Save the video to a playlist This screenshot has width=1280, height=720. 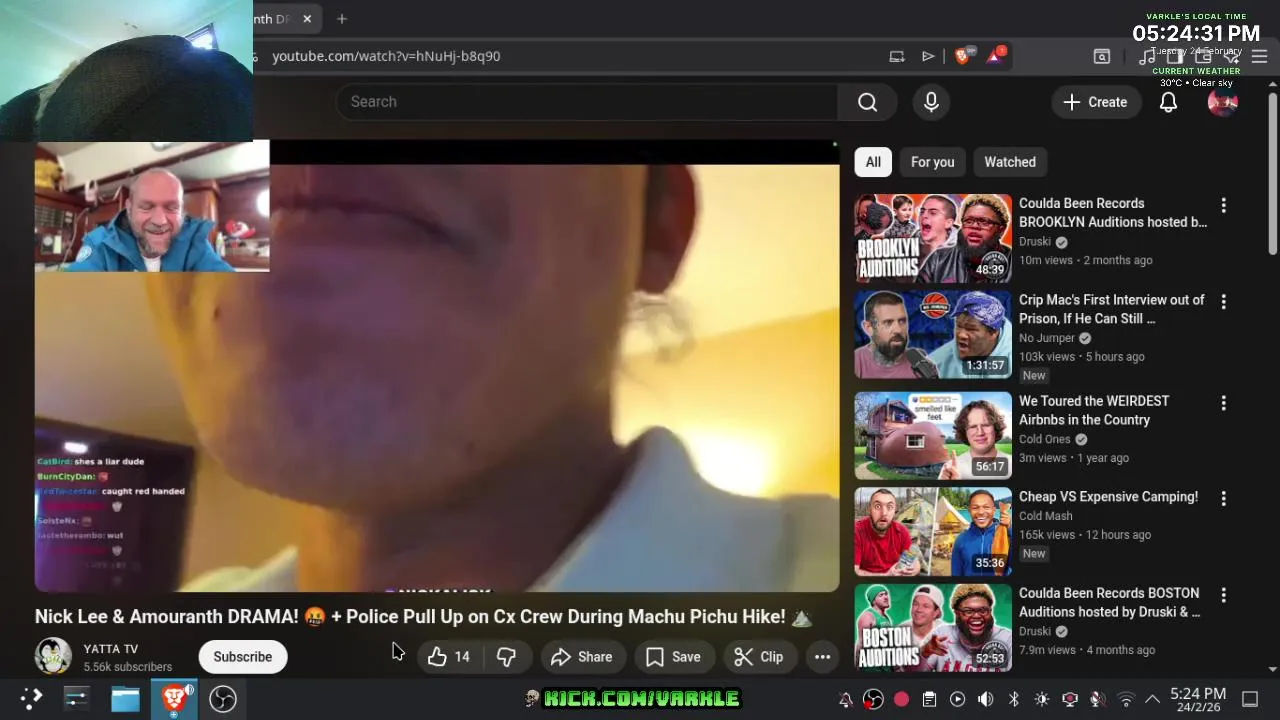coord(673,657)
